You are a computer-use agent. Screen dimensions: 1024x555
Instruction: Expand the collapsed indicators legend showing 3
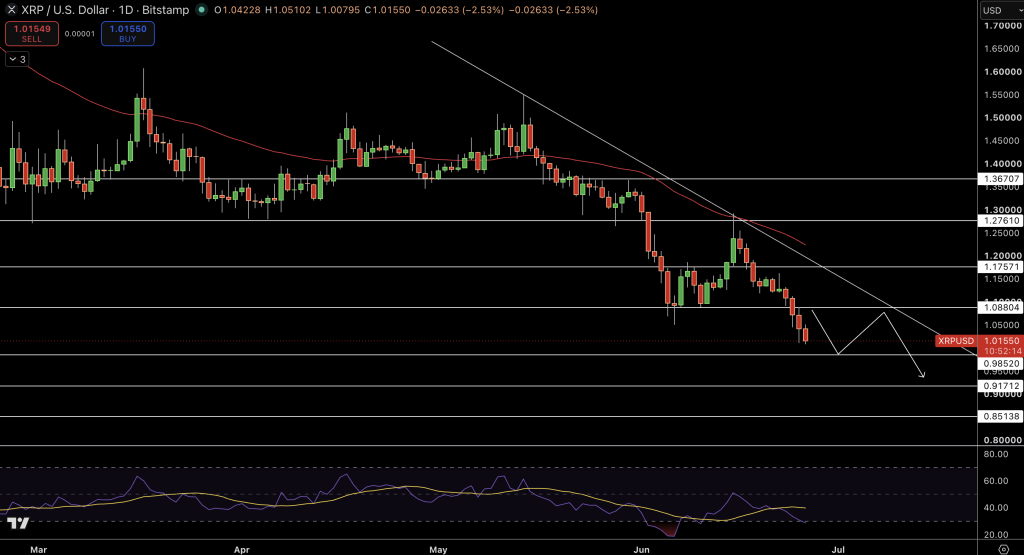pos(18,59)
